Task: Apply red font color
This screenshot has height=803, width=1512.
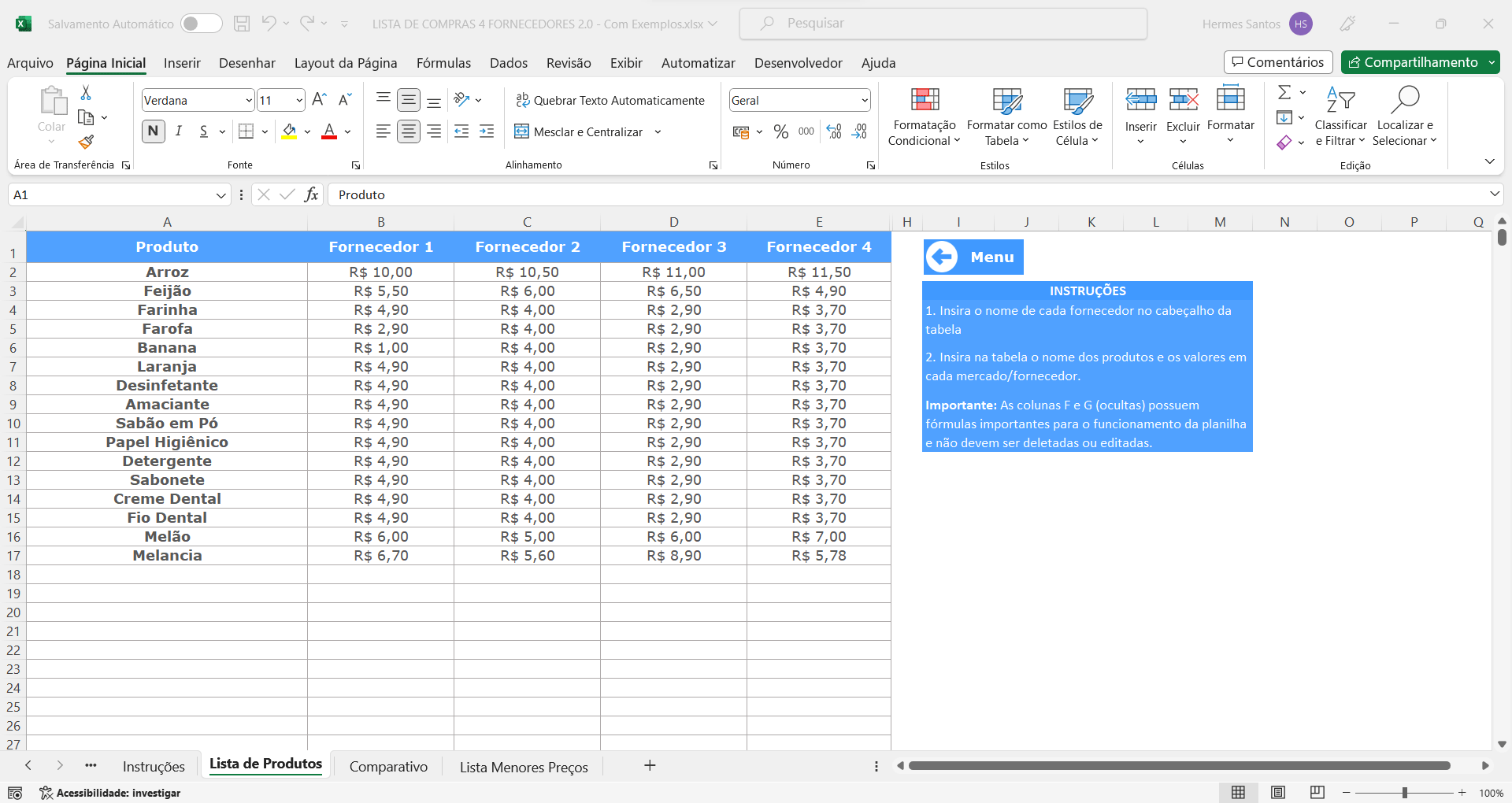Action: [x=329, y=131]
